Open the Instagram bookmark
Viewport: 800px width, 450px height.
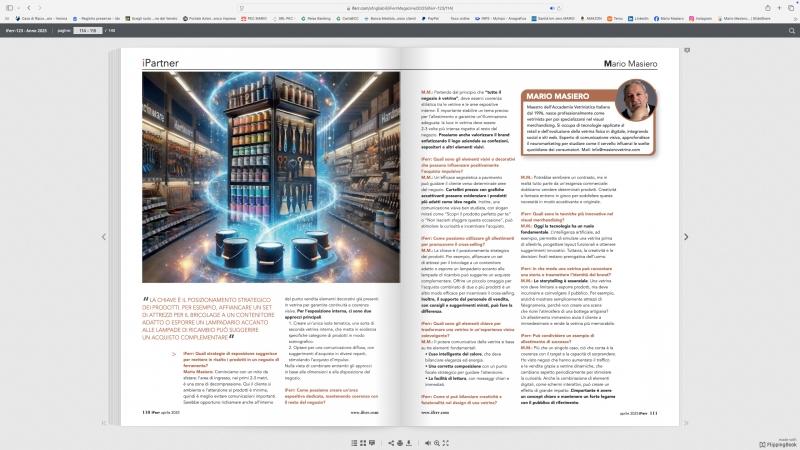coord(701,18)
